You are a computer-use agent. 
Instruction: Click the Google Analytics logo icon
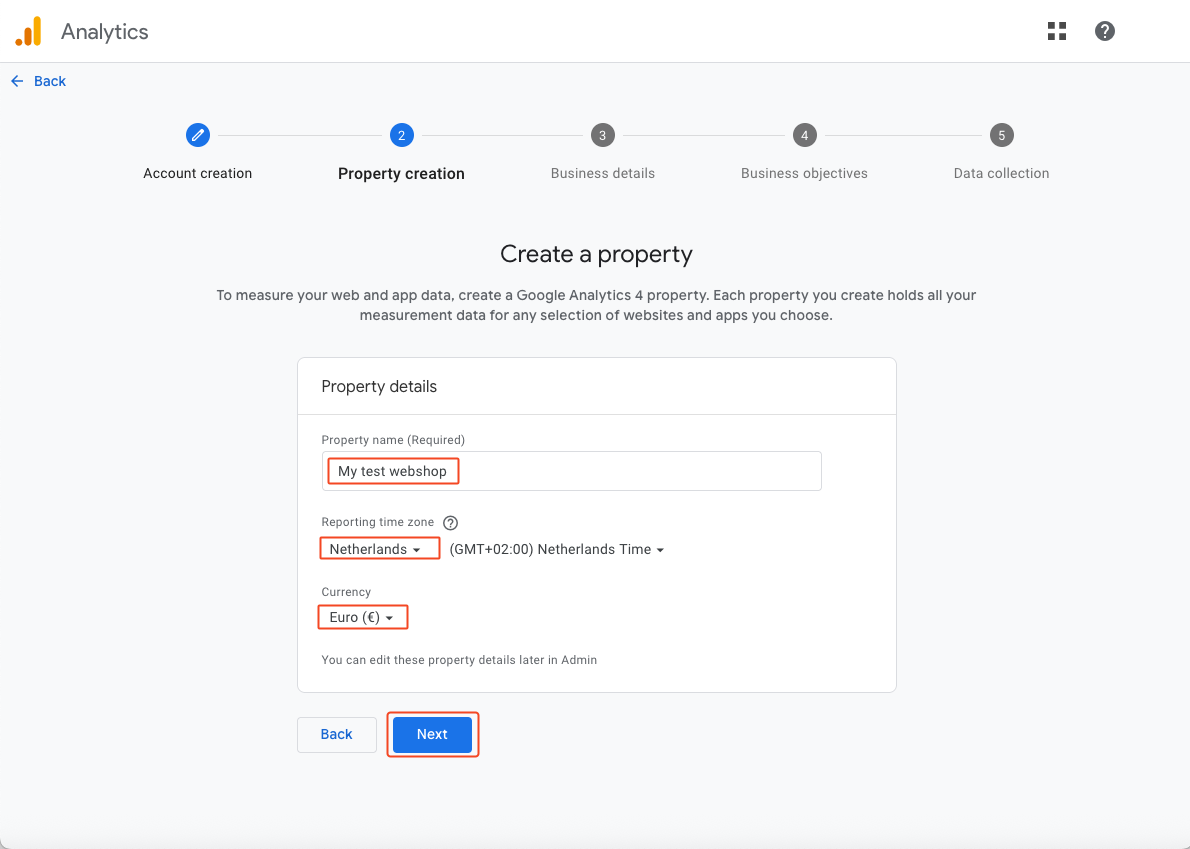[28, 32]
